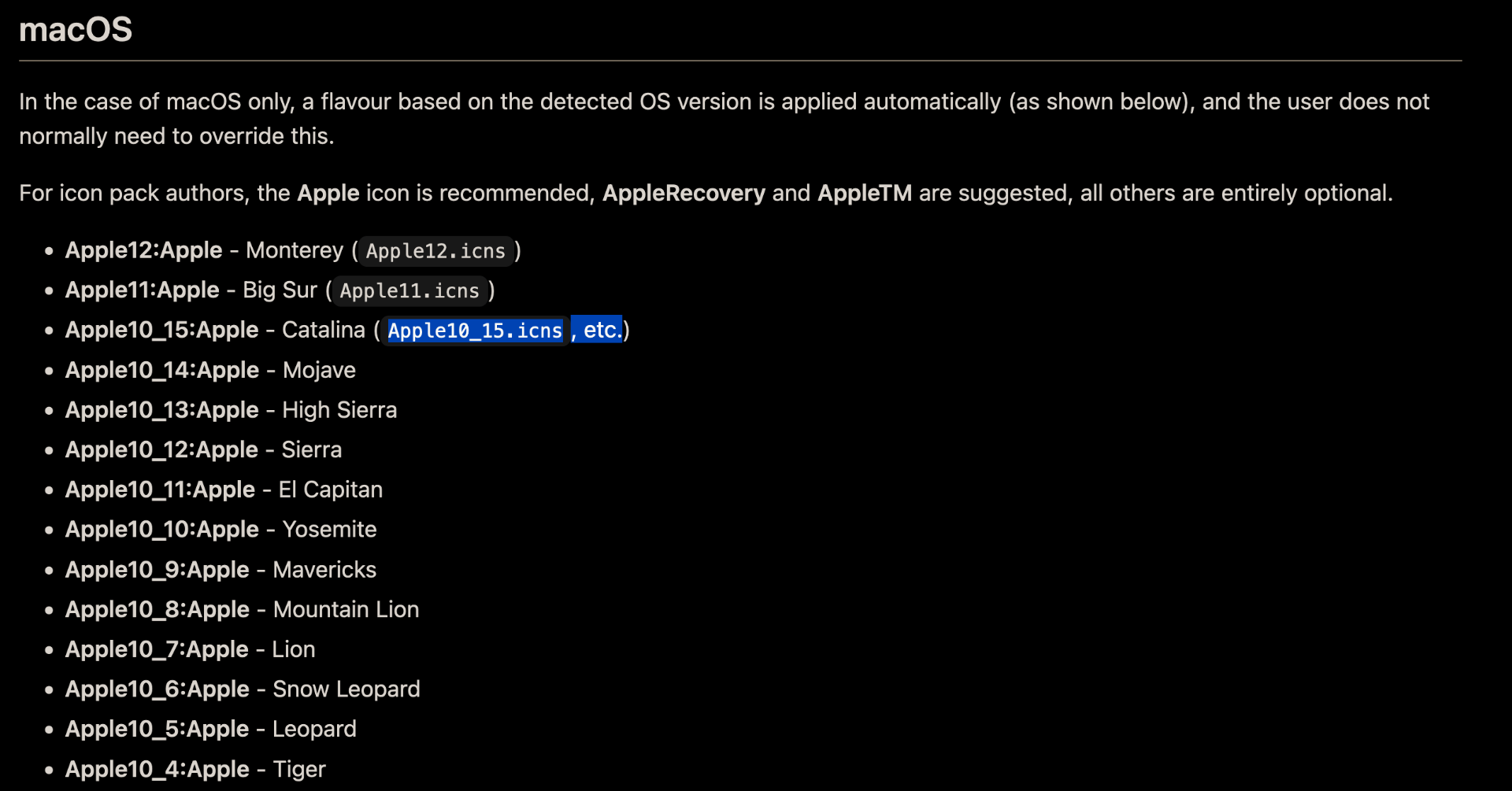The width and height of the screenshot is (1512, 791).
Task: Click the Apple10_5:Apple Leopard entry
Action: point(210,729)
